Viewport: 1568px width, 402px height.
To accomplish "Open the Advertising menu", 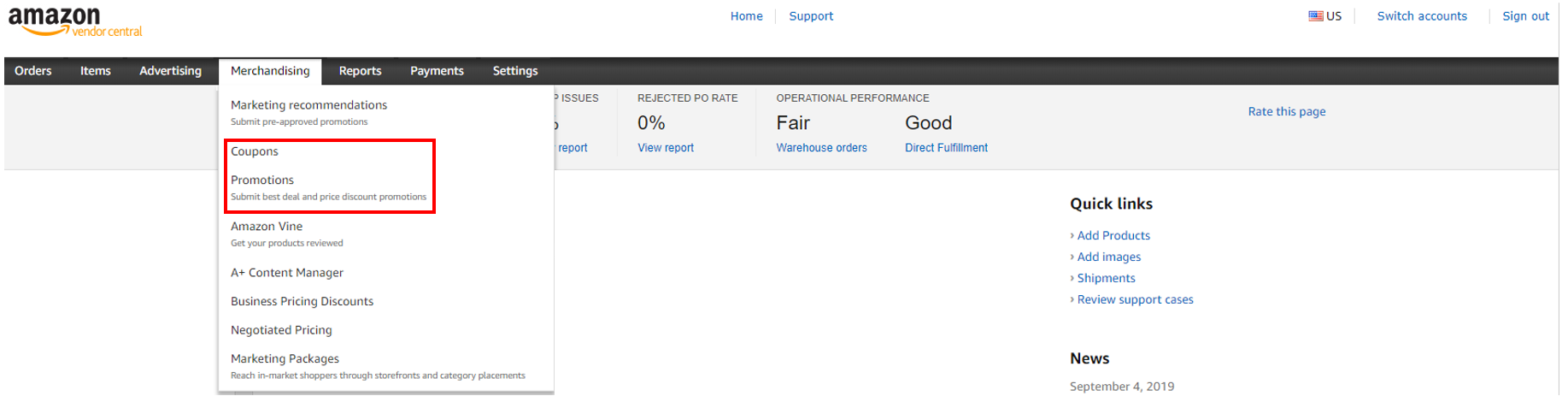I will (171, 71).
